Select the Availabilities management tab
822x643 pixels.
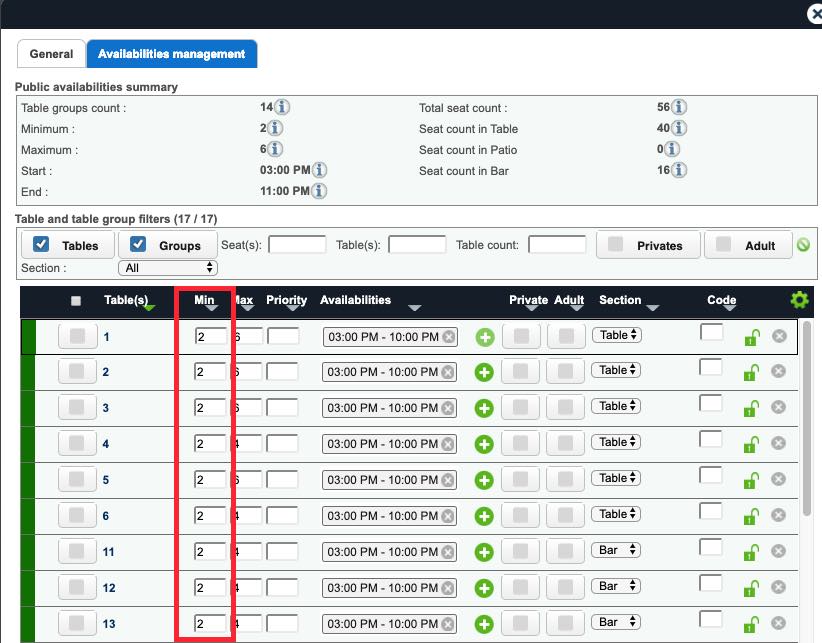(x=173, y=53)
